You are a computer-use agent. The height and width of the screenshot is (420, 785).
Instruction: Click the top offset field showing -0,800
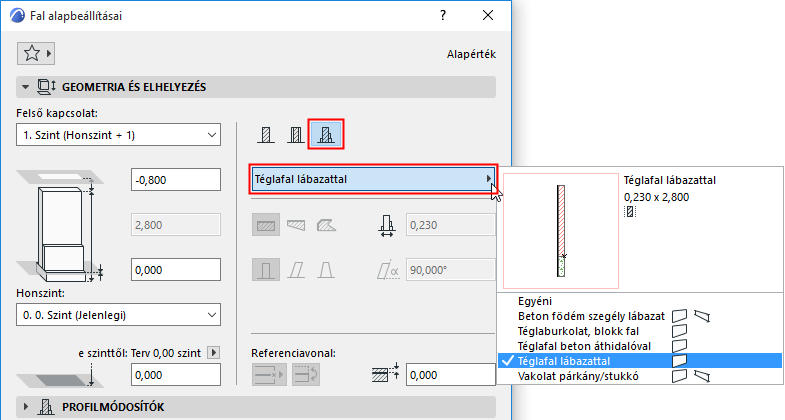point(175,179)
